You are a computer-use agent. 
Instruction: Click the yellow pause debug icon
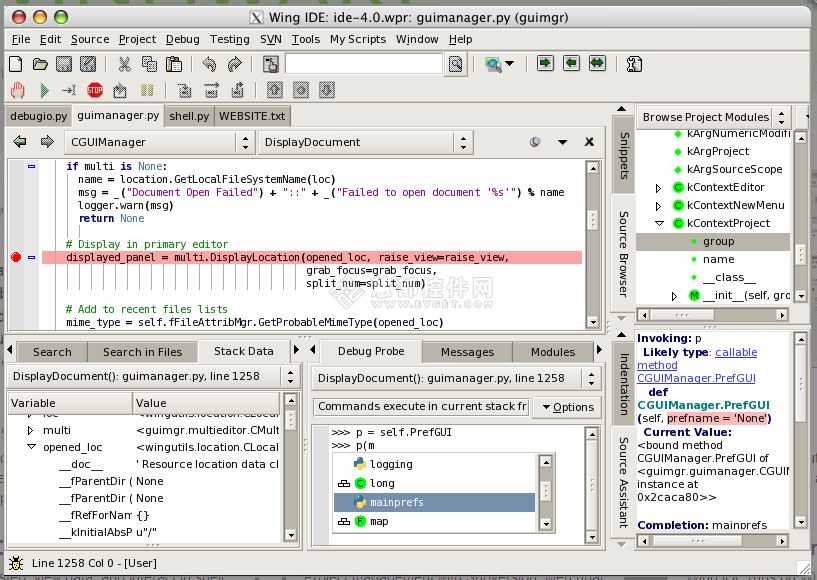pyautogui.click(x=147, y=90)
